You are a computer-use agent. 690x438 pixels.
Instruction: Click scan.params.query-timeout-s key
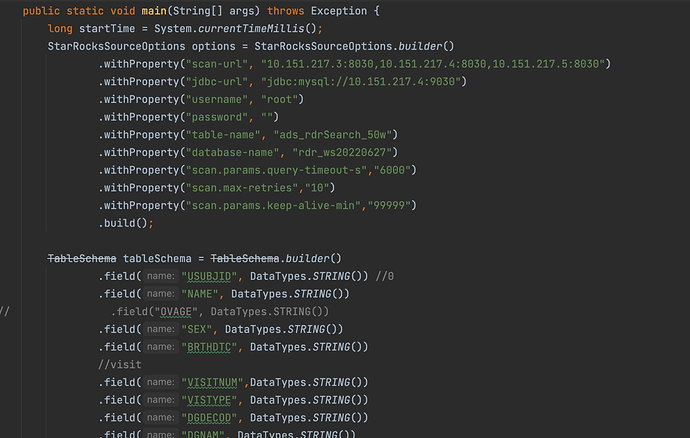coord(276,170)
